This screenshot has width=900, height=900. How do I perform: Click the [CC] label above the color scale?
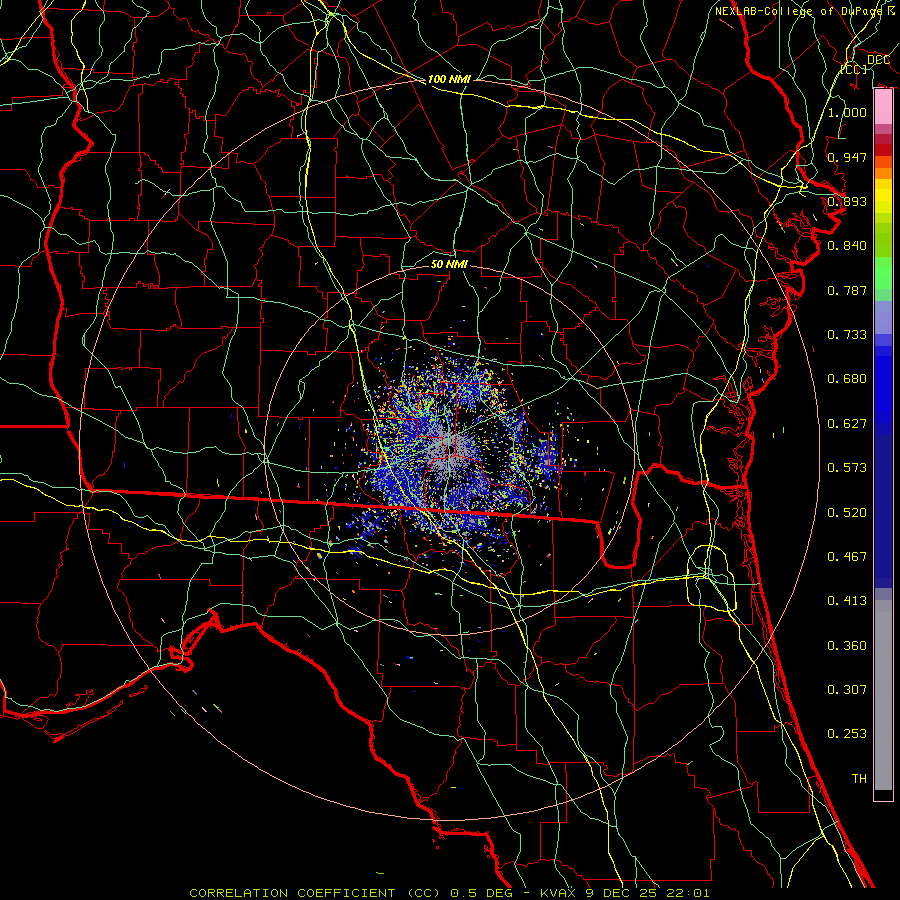[854, 69]
